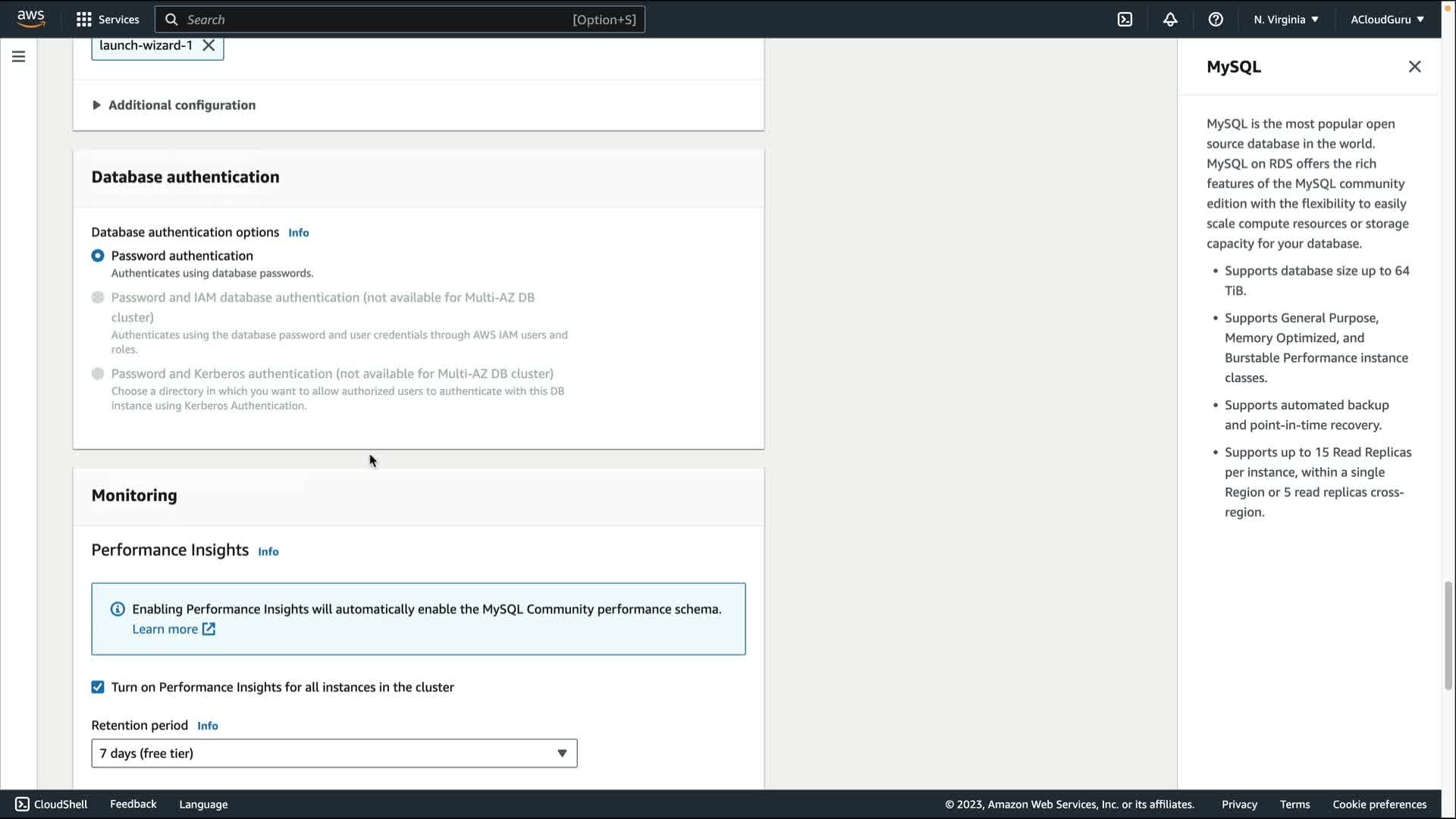Click the page vertical scrollbar thumb
Image resolution: width=1456 pixels, height=819 pixels.
(1448, 635)
